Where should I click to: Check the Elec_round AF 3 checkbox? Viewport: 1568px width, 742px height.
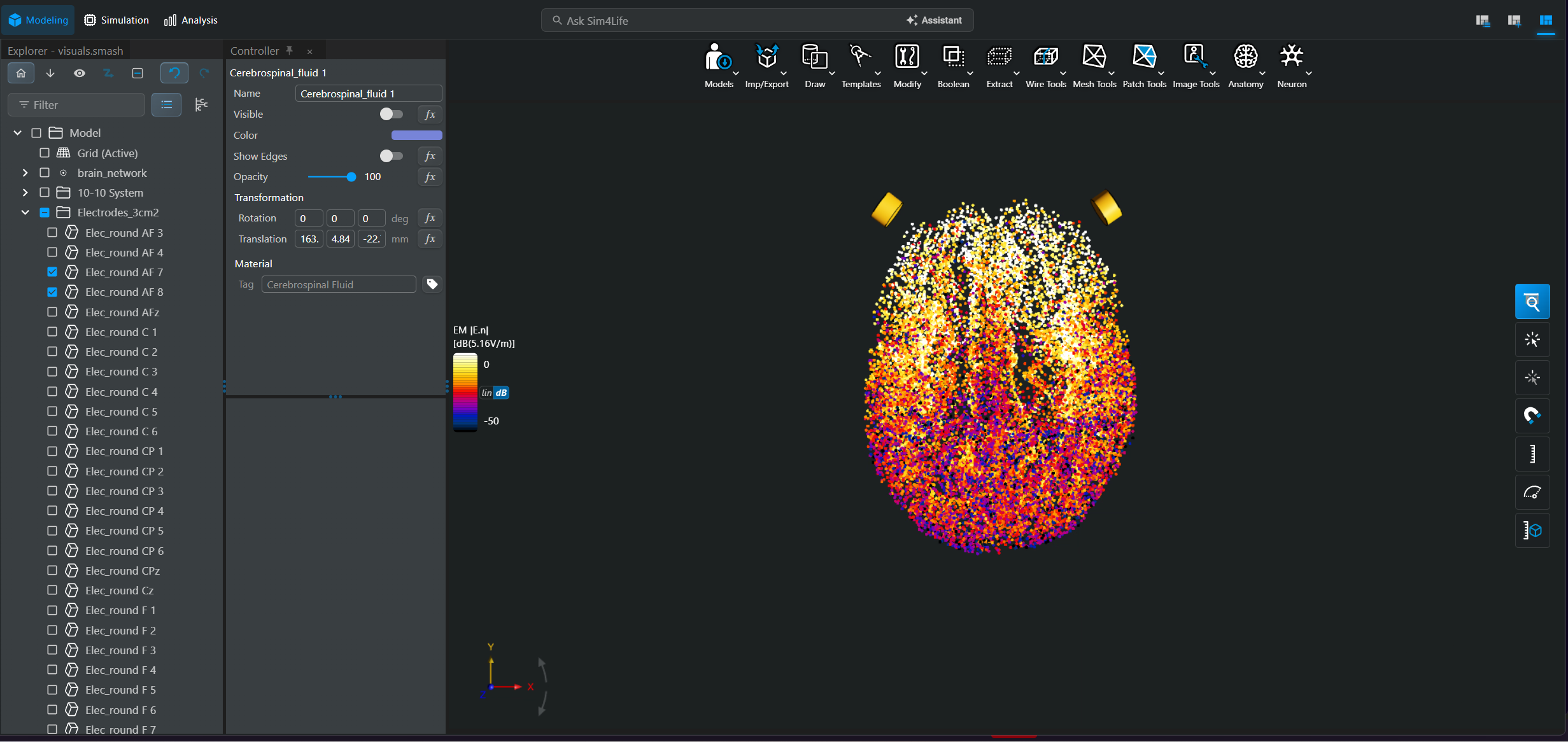point(52,233)
